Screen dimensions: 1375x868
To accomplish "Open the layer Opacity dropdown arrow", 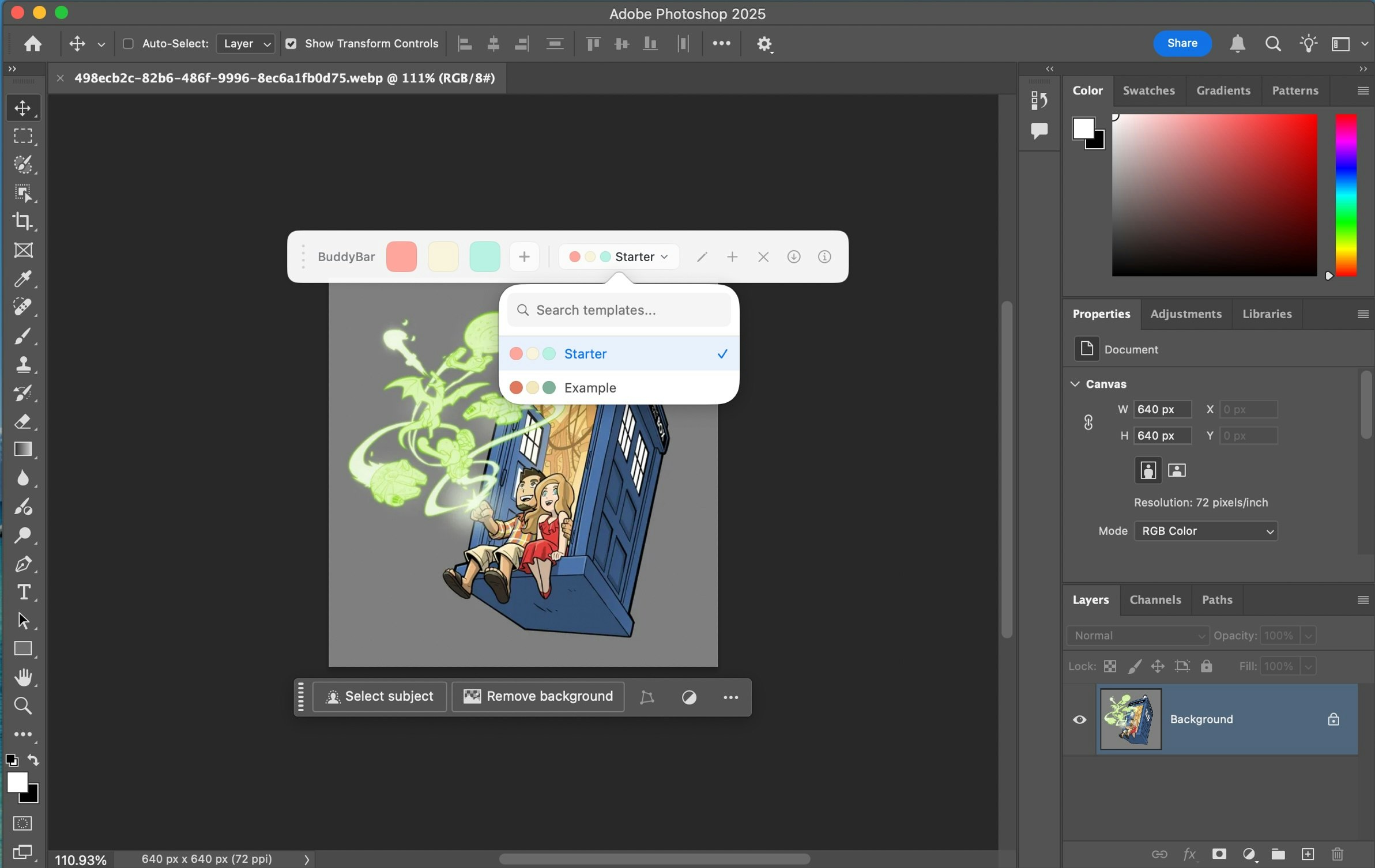I will click(1309, 636).
